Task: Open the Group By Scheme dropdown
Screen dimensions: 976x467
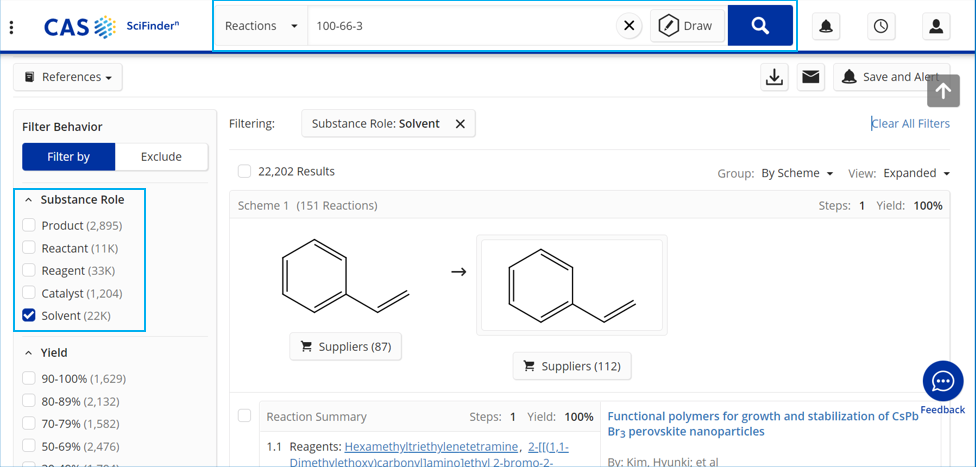Action: pos(797,173)
